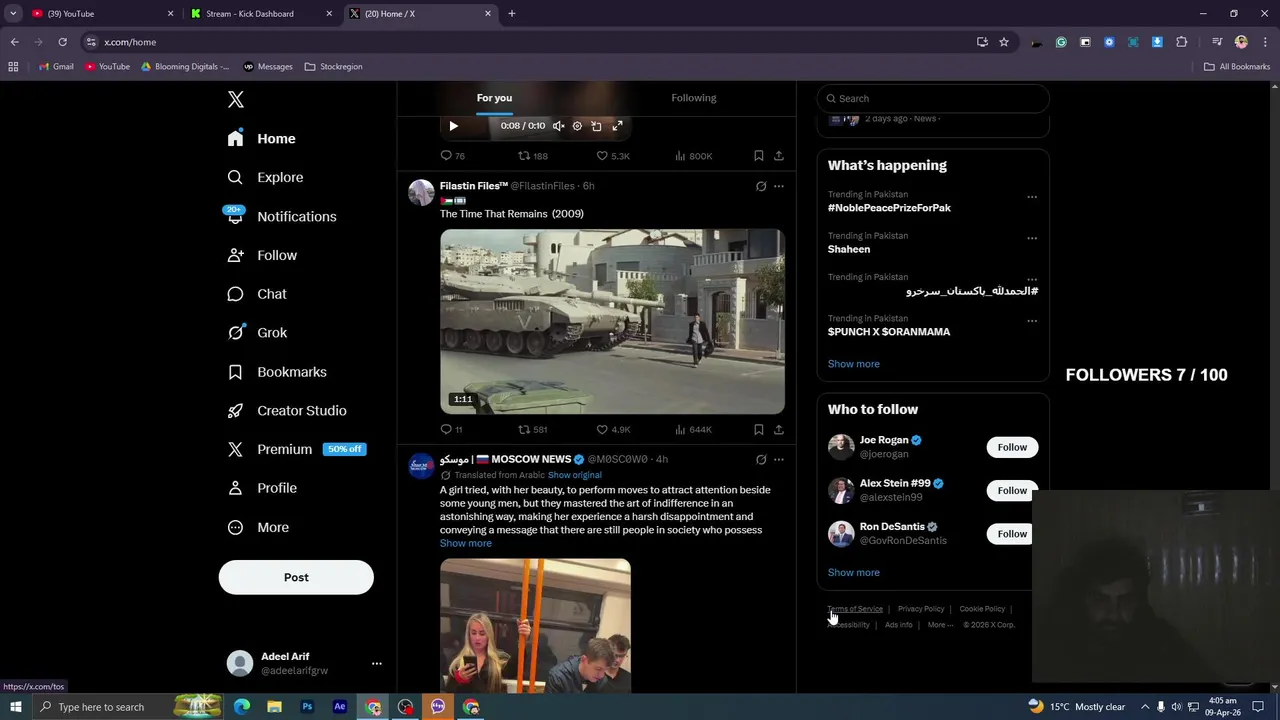Click Show original on translated post
This screenshot has height=720, width=1280.
575,475
